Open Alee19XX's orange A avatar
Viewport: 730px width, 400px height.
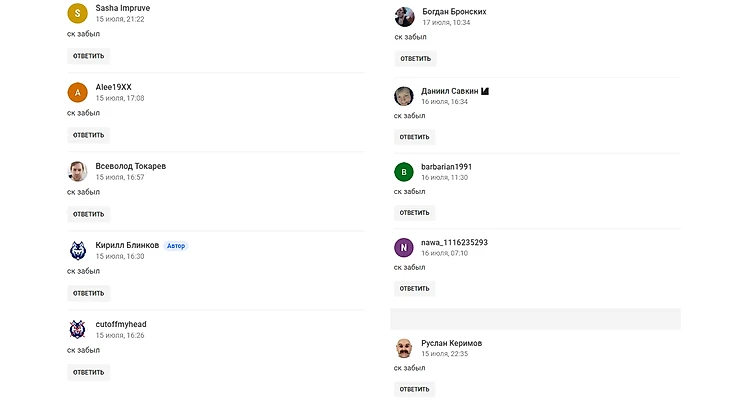click(x=77, y=93)
